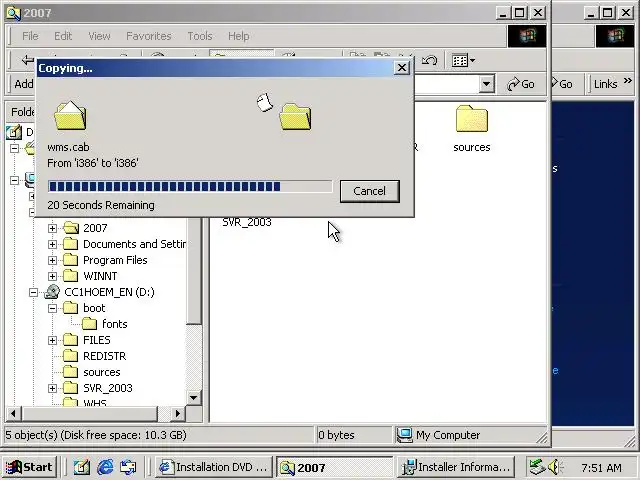Image resolution: width=640 pixels, height=480 pixels.
Task: Select SVR_2003 label in file pane
Action: click(247, 222)
